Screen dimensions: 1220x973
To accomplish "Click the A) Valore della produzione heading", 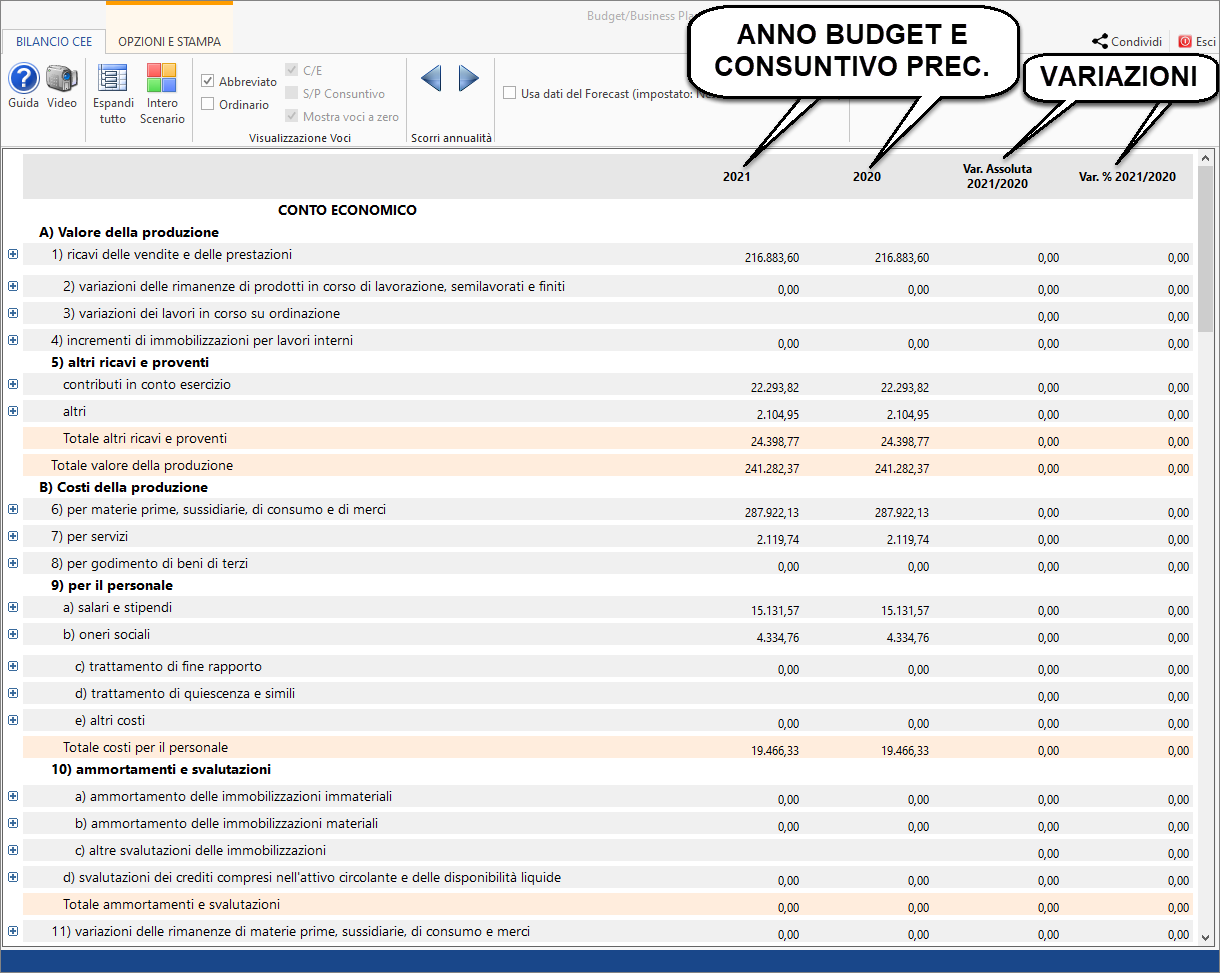I will [x=129, y=232].
